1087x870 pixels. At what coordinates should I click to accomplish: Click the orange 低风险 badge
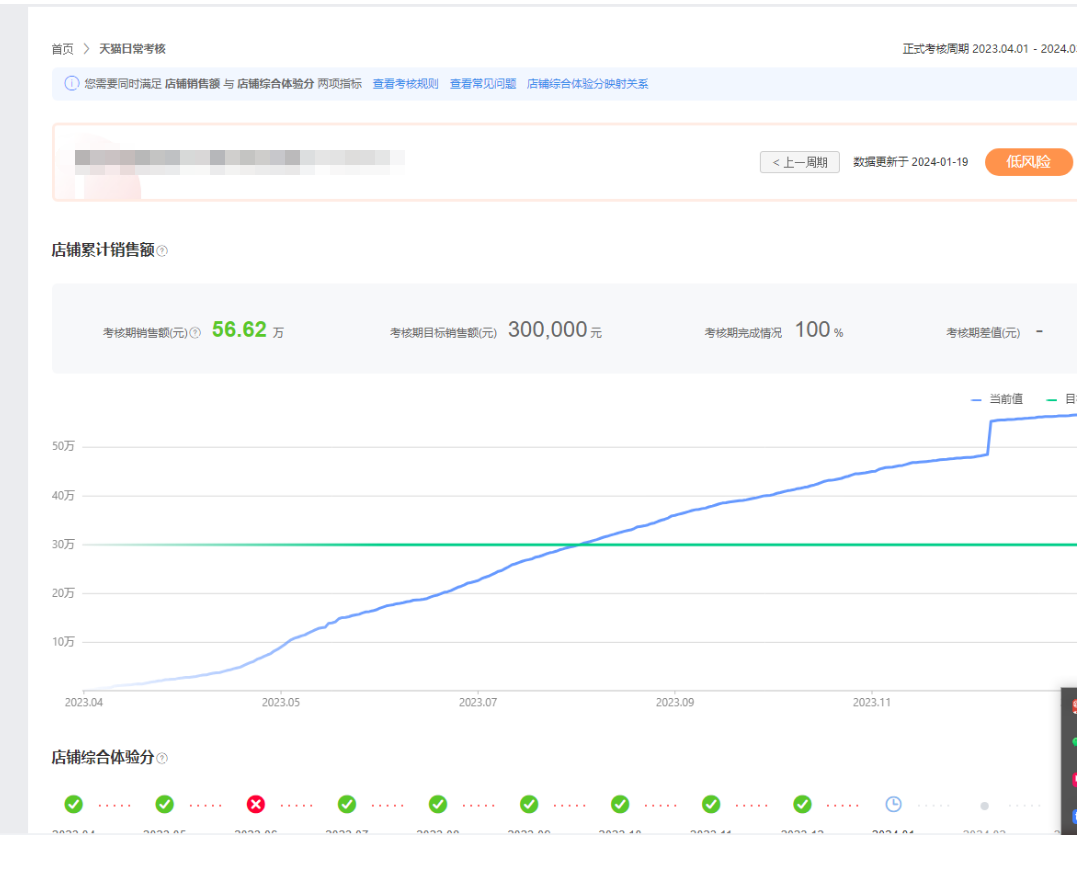pos(1028,162)
